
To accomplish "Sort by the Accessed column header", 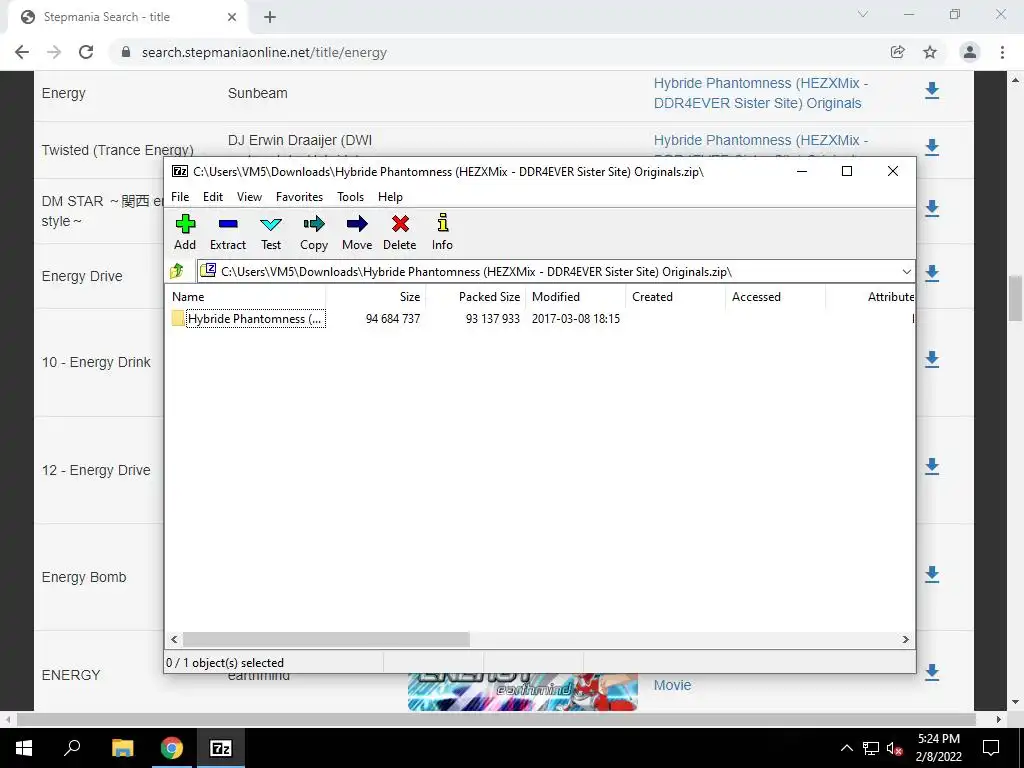I will 775,296.
